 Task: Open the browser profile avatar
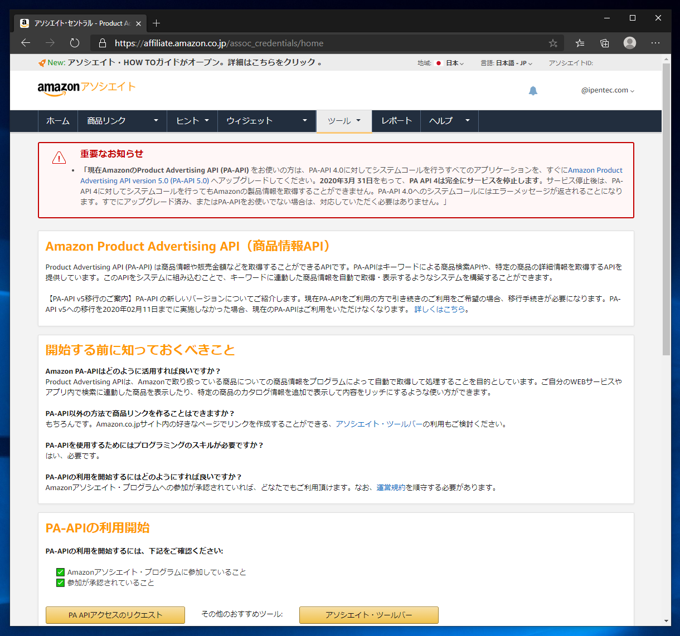[x=630, y=43]
